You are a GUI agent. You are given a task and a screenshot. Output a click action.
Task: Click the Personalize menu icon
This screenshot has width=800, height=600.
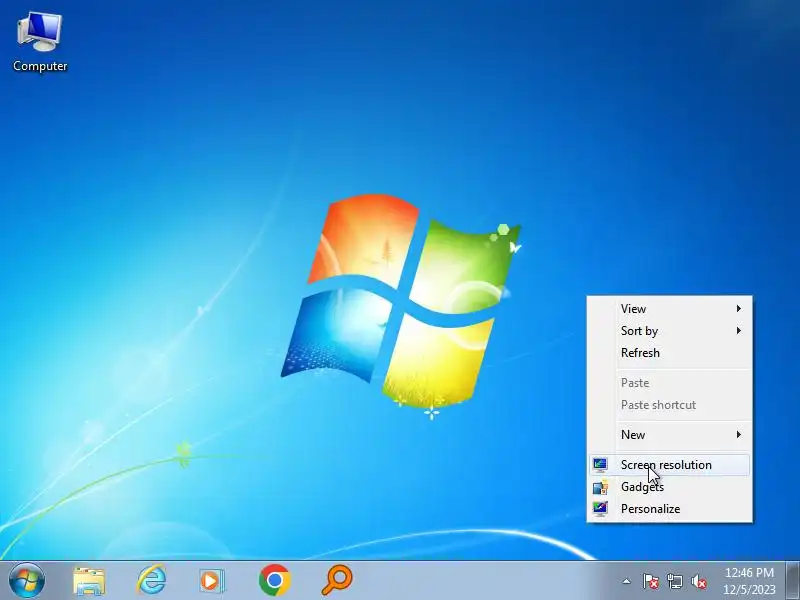(x=600, y=509)
